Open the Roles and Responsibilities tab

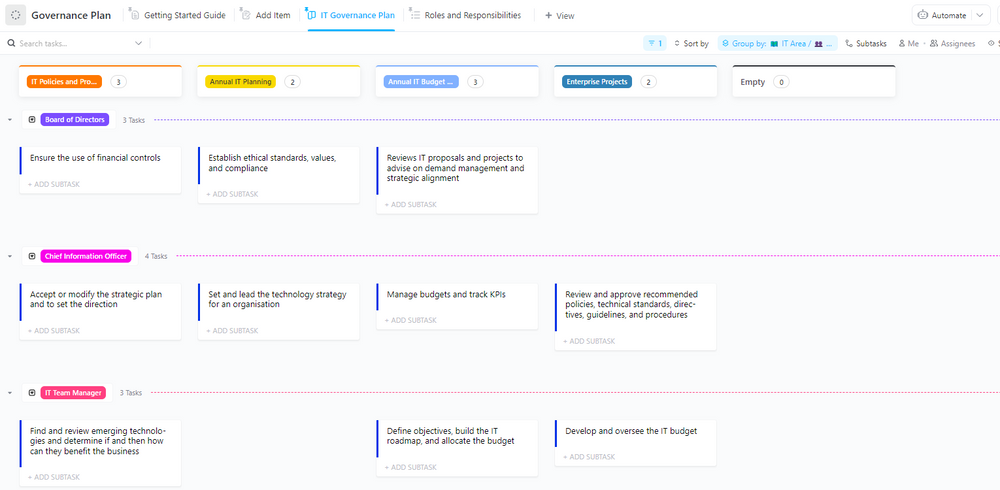[472, 16]
